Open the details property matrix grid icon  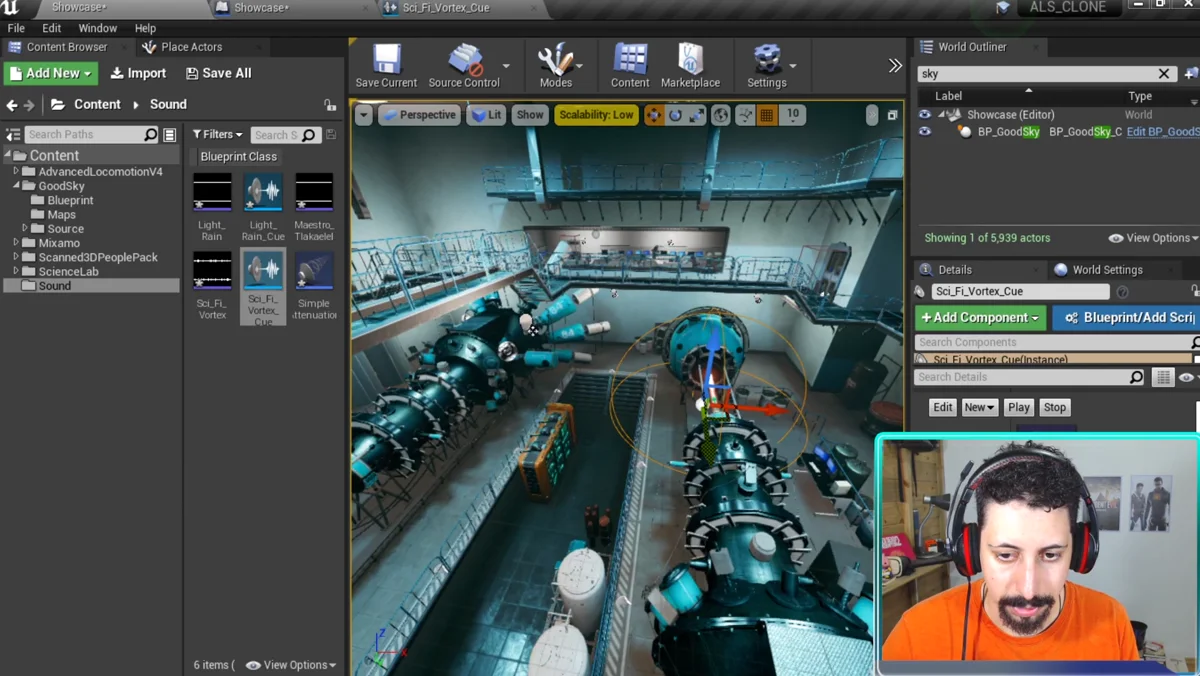(x=1163, y=377)
